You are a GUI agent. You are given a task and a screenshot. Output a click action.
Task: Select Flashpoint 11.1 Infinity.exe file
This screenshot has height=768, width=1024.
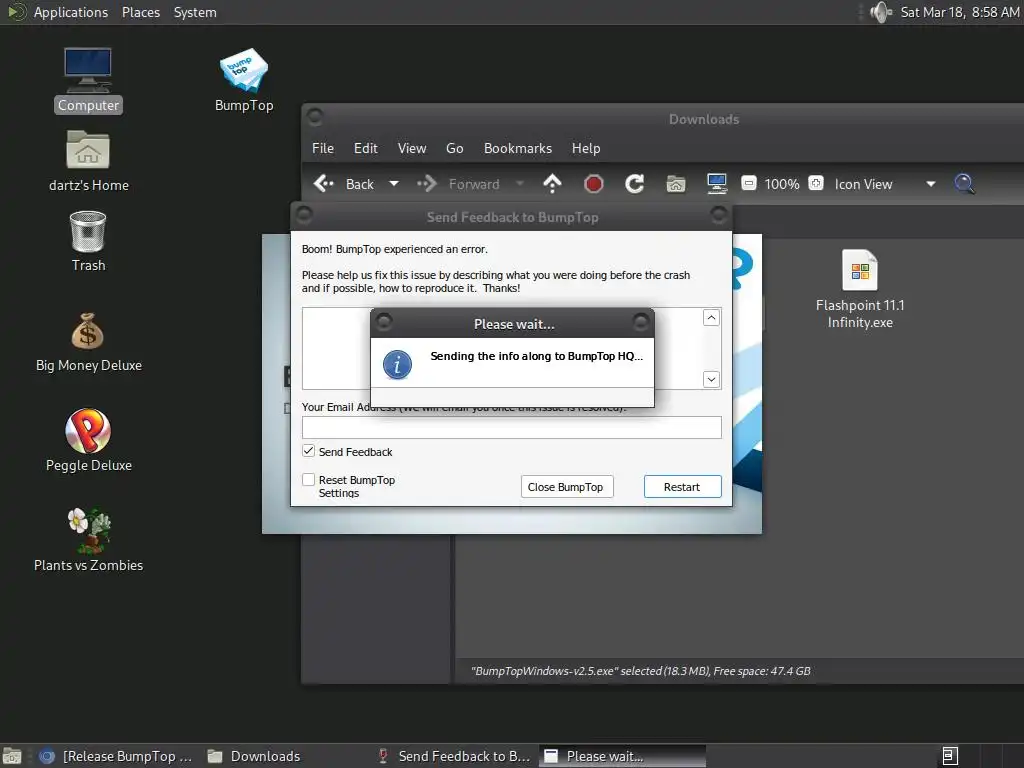pos(860,289)
